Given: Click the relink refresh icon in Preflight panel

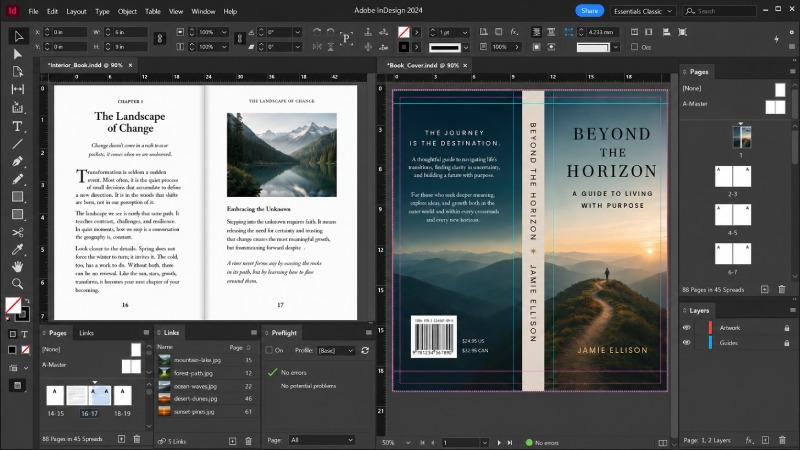Looking at the screenshot, I should 365,351.
